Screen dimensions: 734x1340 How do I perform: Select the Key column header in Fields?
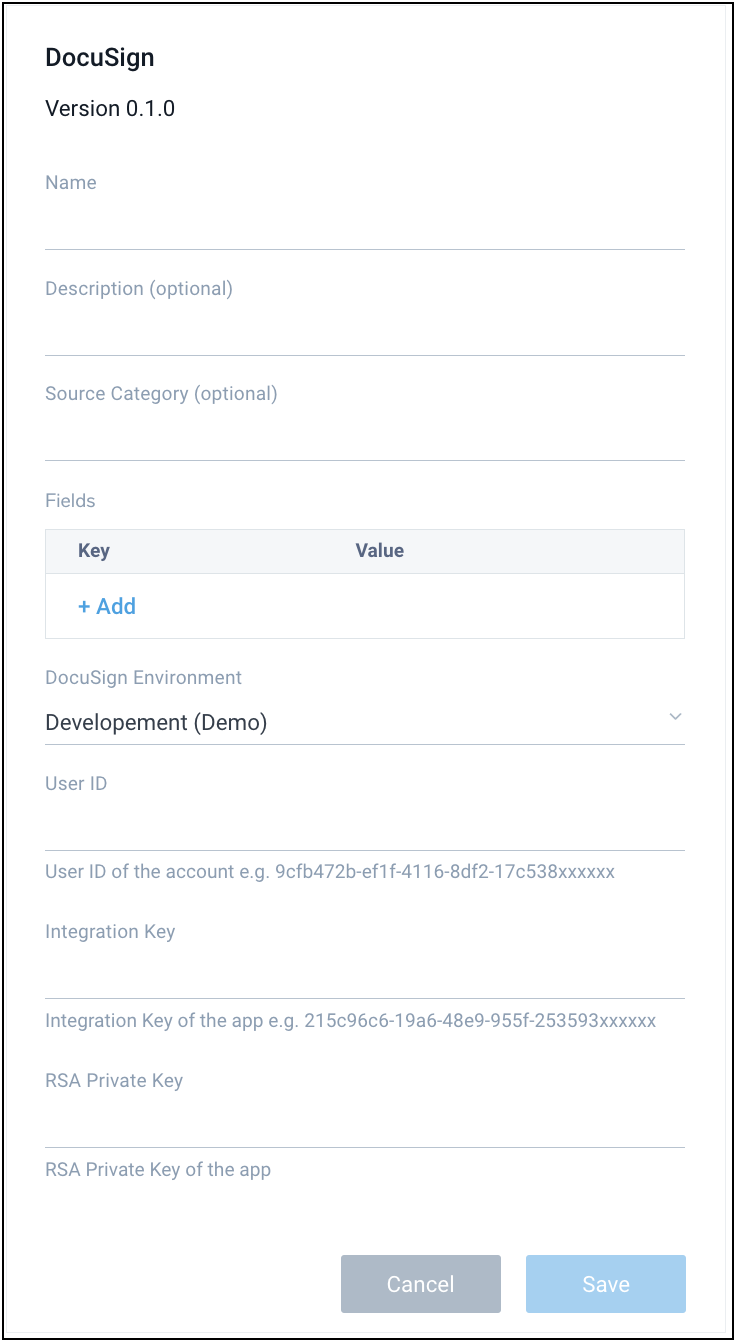pos(93,551)
